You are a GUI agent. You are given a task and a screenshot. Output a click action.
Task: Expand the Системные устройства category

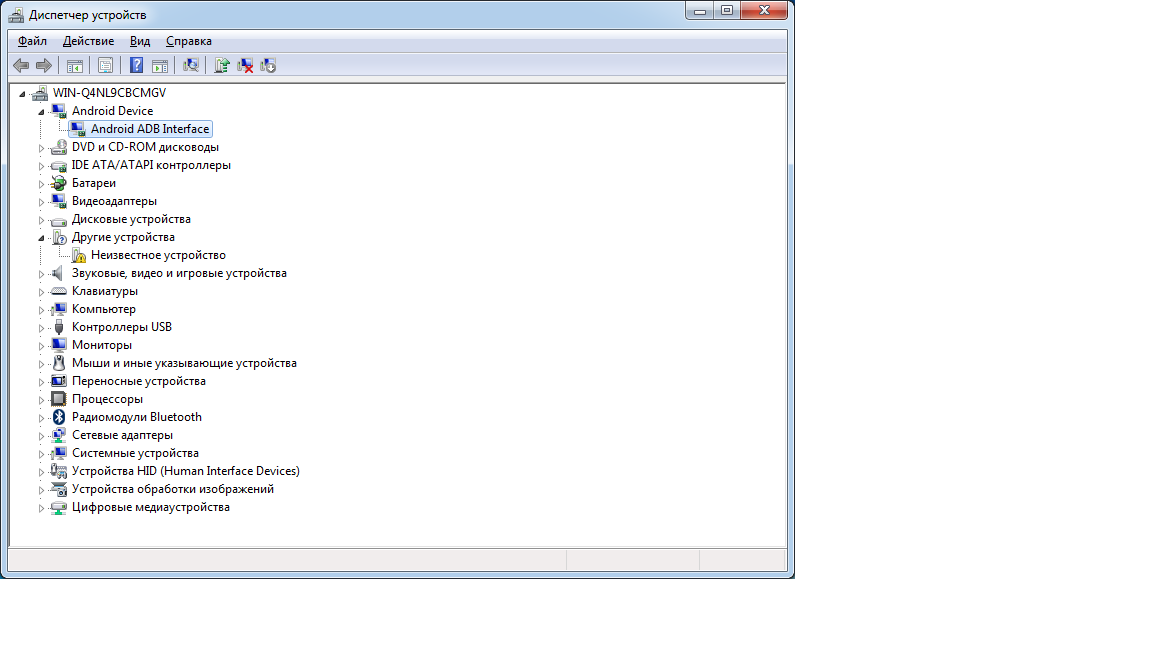(41, 454)
